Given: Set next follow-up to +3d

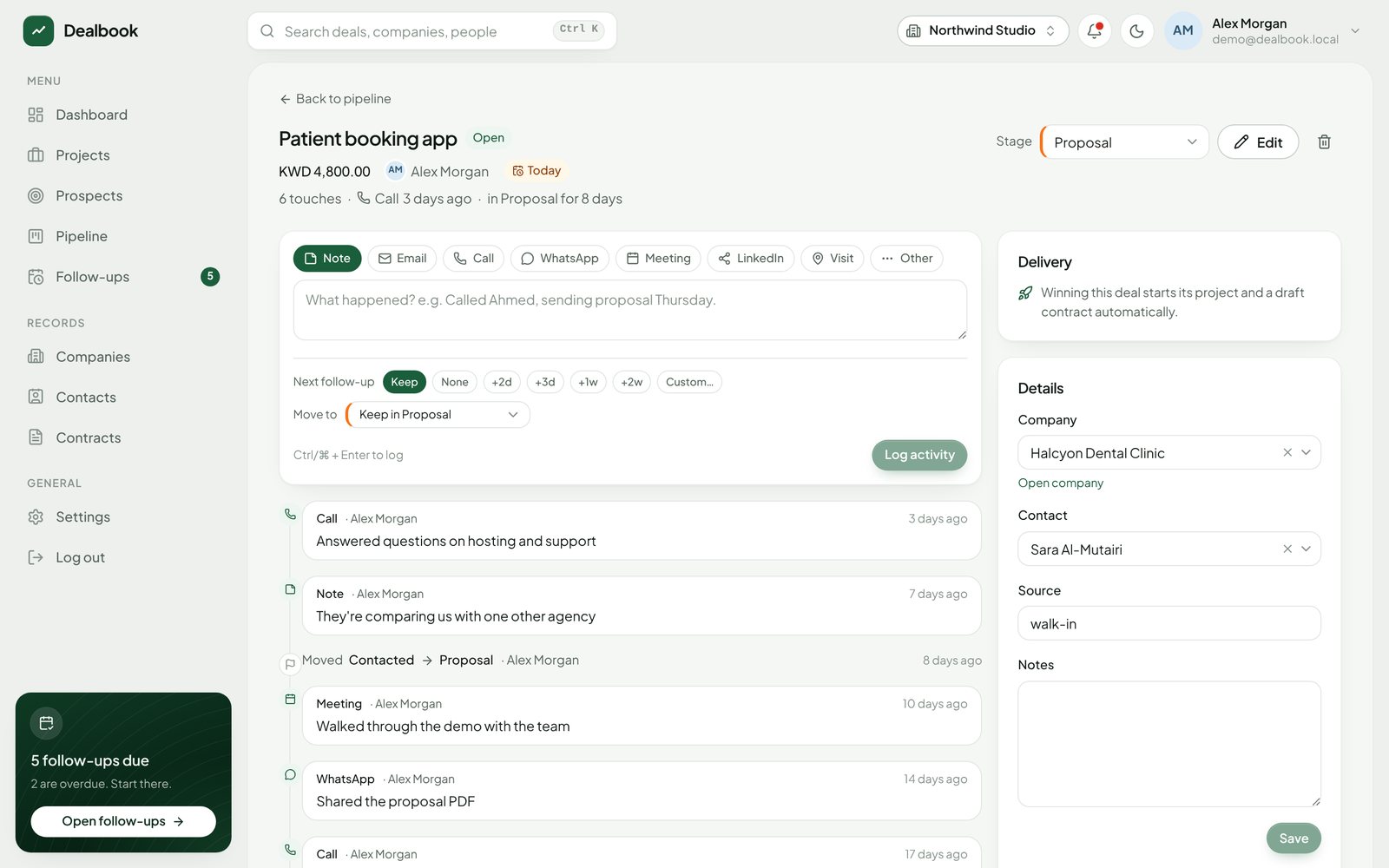Looking at the screenshot, I should [x=545, y=382].
